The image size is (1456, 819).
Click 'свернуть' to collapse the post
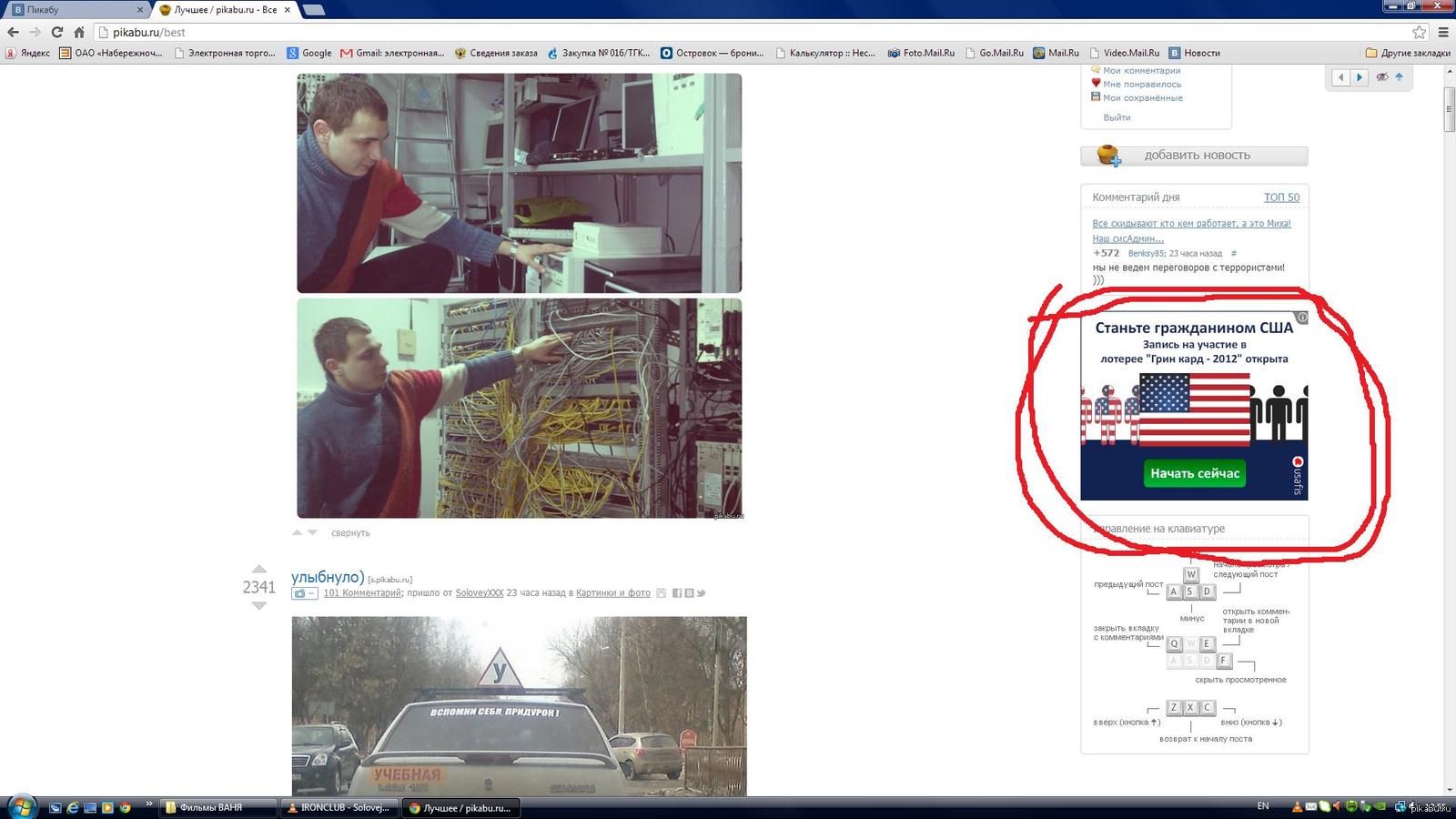[x=350, y=533]
